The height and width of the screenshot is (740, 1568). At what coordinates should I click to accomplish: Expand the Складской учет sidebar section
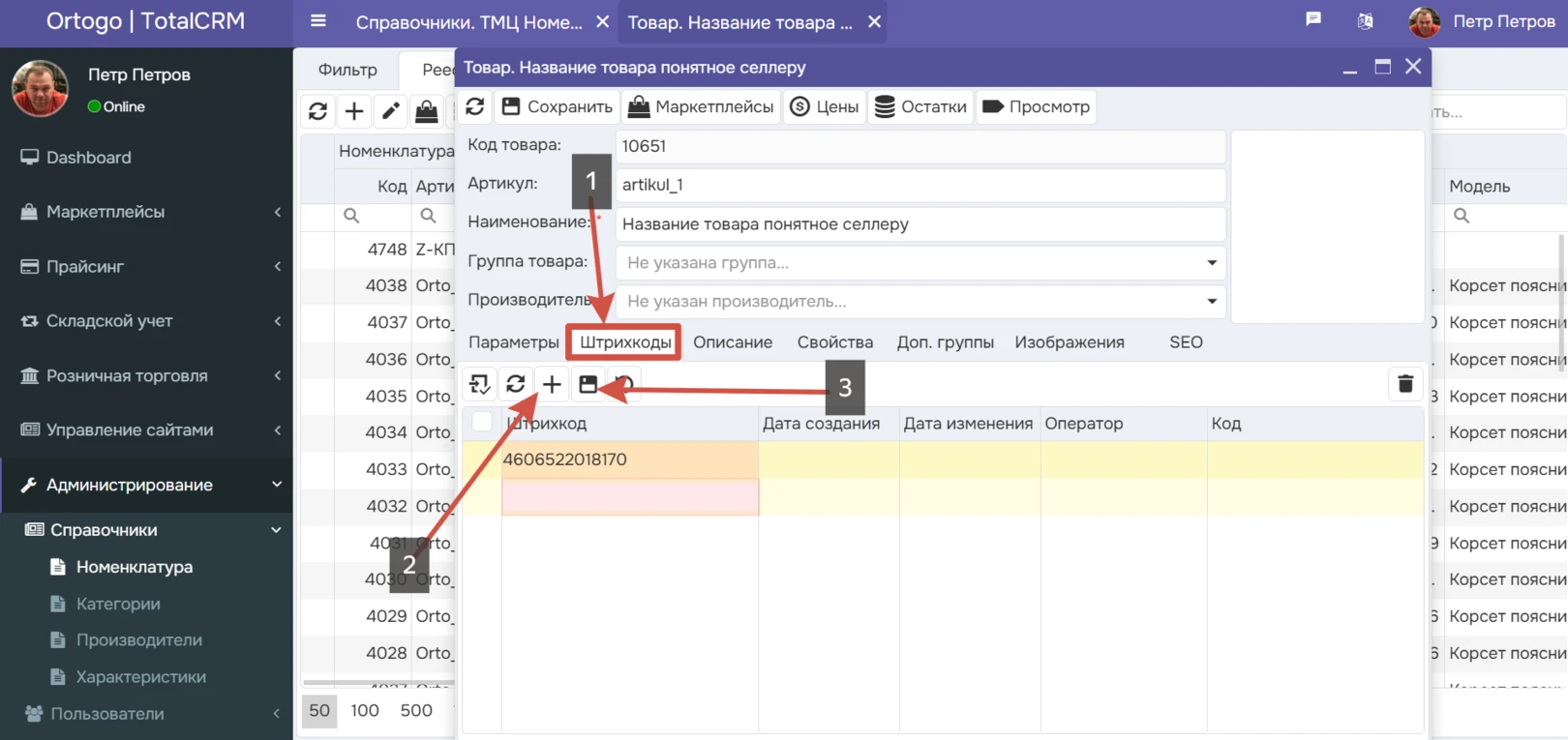point(146,321)
